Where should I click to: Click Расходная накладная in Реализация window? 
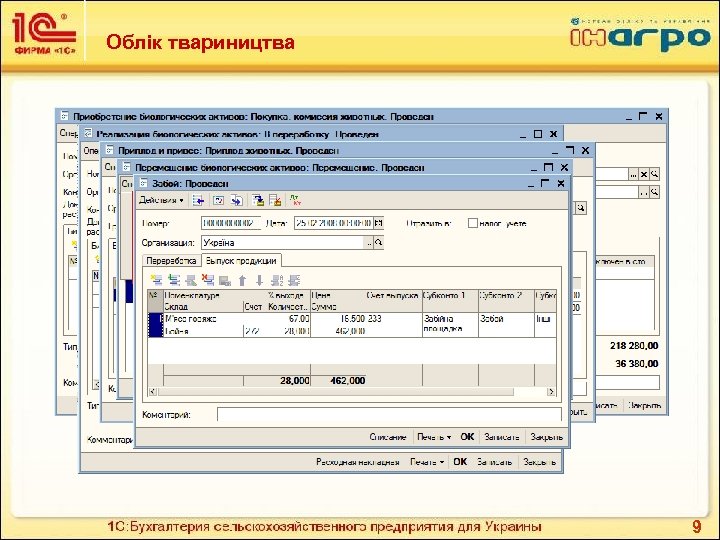point(358,462)
